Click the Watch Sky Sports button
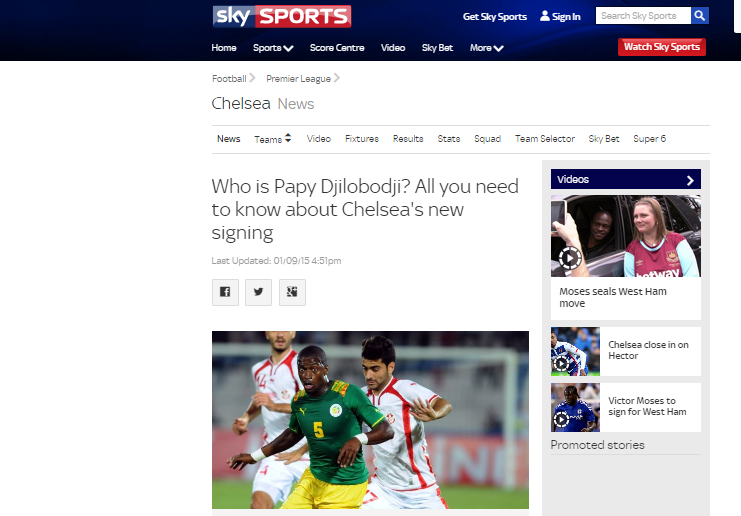 (x=662, y=47)
